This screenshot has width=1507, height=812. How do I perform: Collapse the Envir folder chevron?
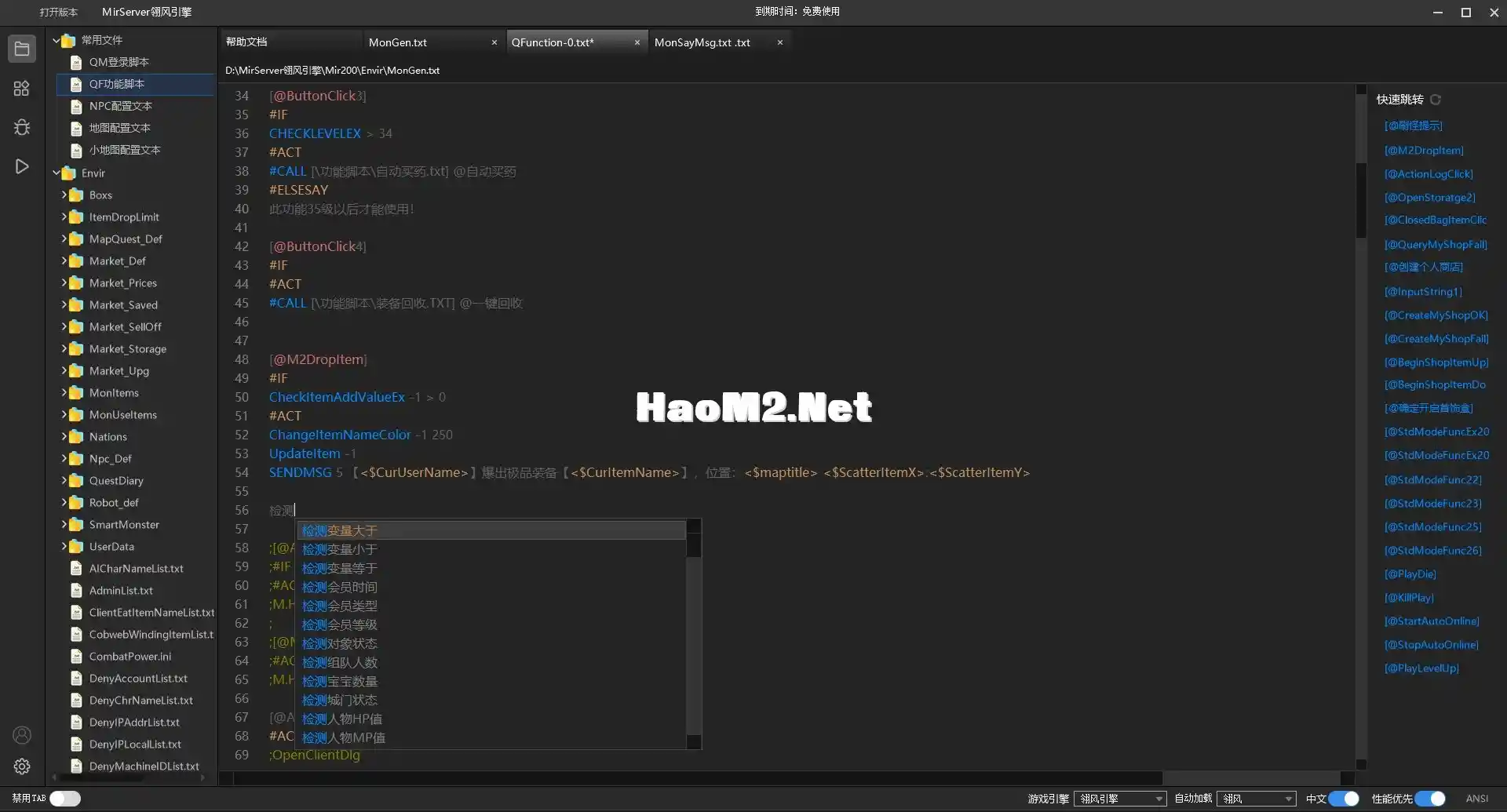57,173
